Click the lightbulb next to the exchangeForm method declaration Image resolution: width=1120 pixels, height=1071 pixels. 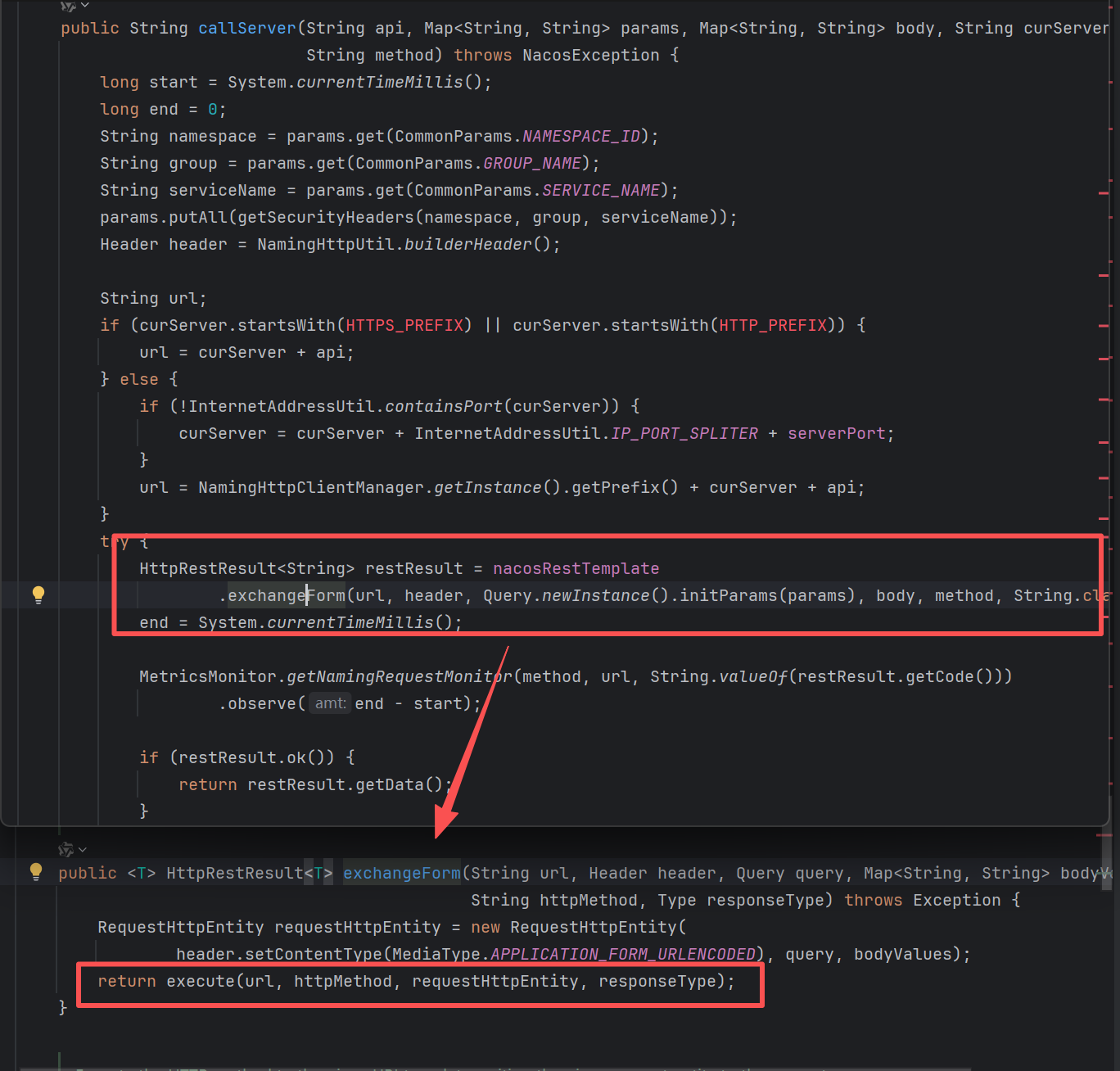36,871
